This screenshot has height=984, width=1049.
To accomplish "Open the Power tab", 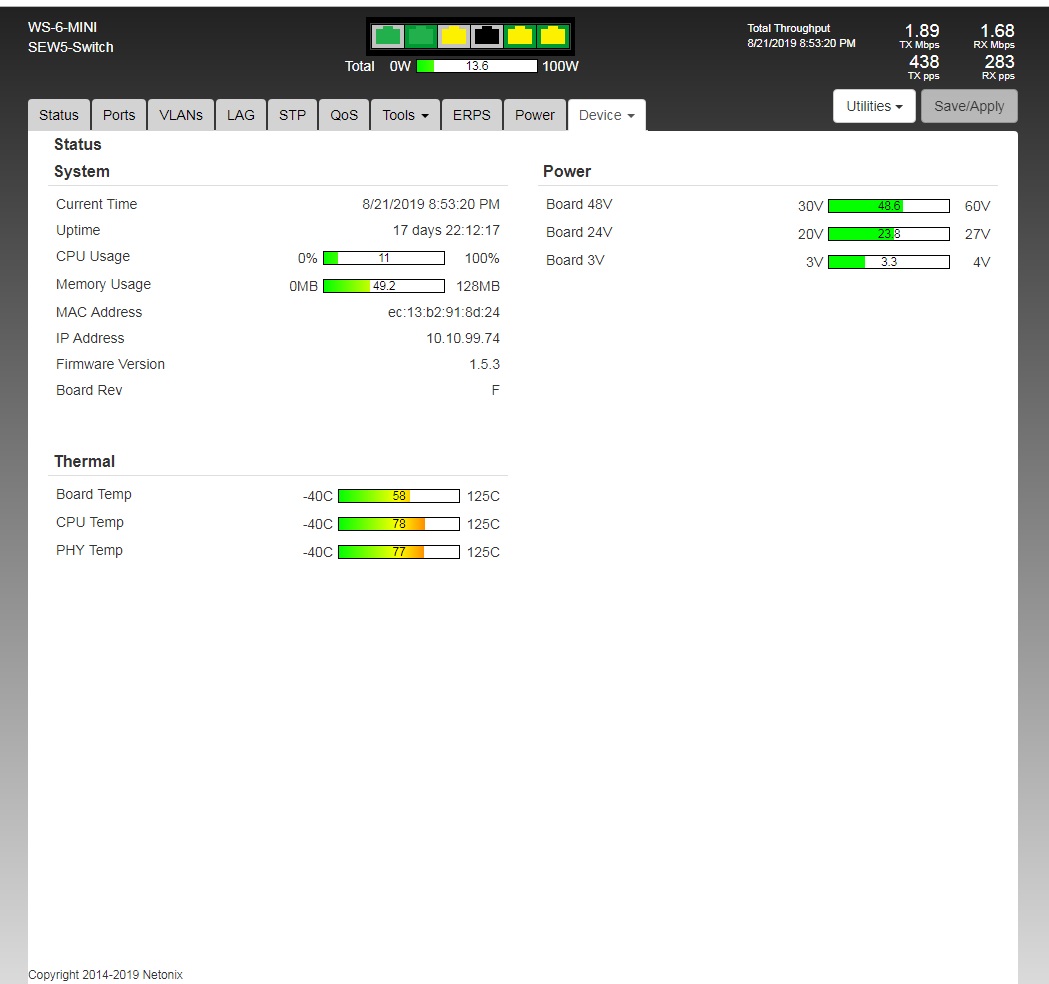I will [534, 115].
